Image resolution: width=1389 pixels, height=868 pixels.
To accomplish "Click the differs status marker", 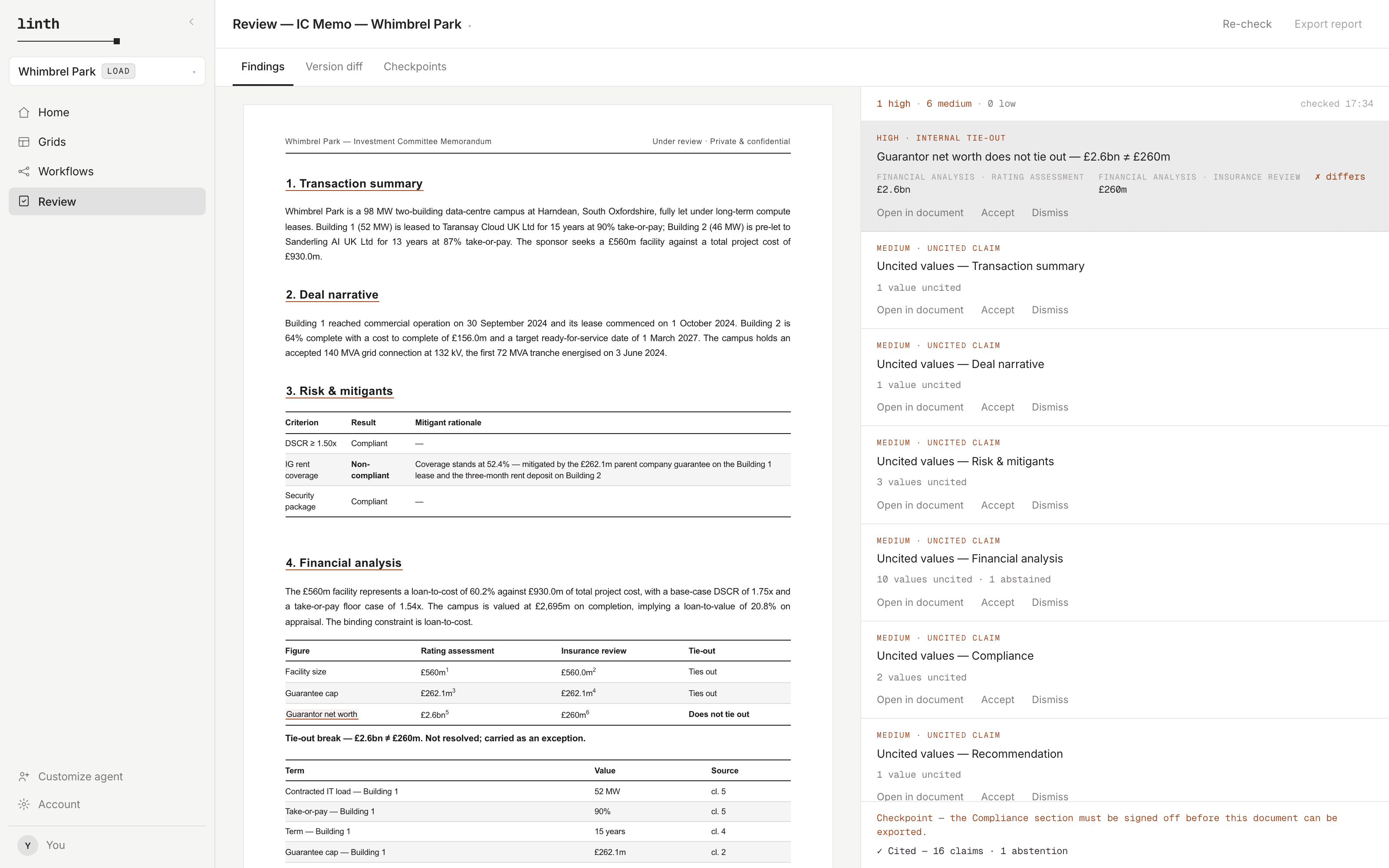I will coord(1340,177).
